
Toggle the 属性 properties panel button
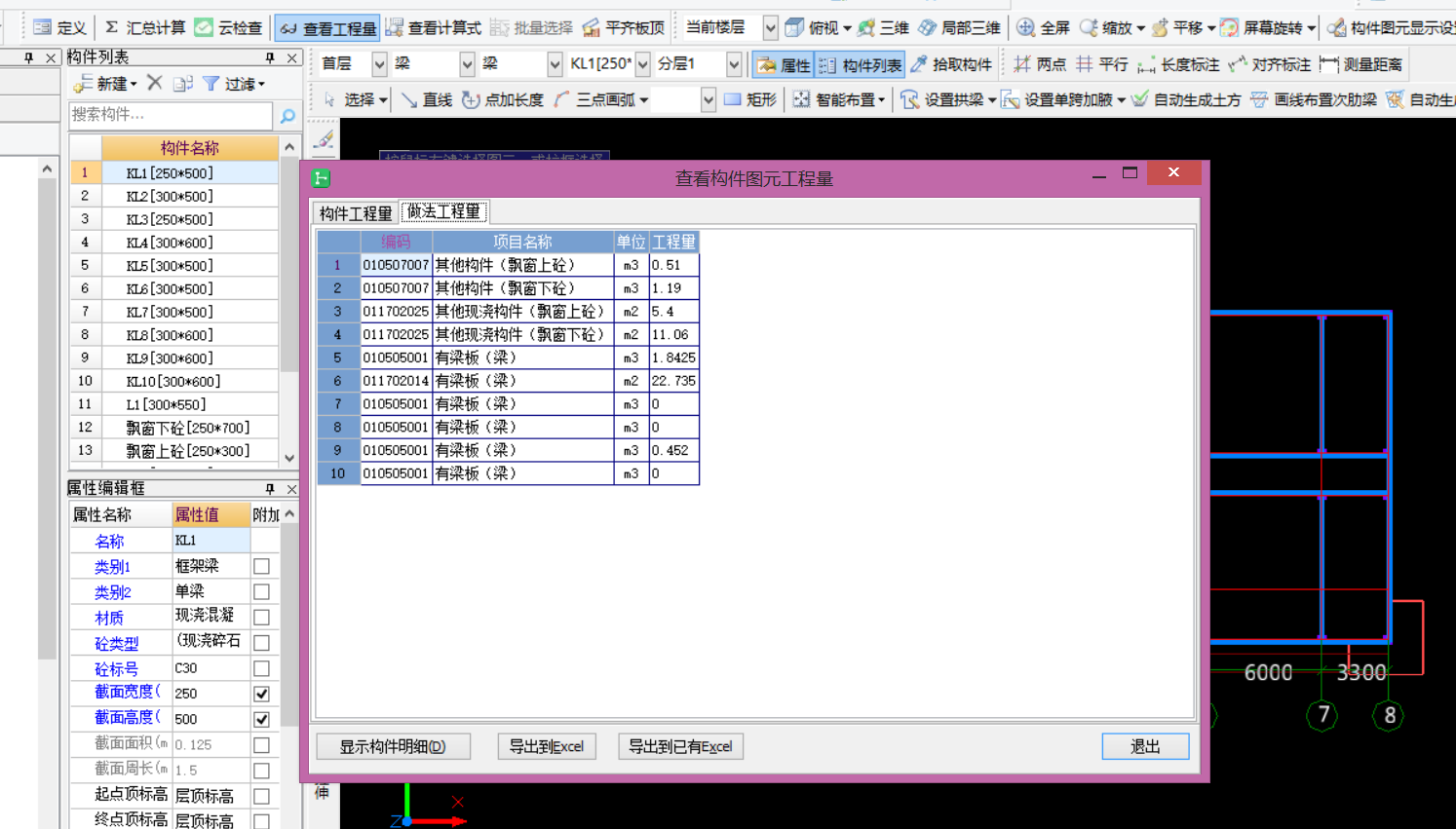tap(784, 64)
